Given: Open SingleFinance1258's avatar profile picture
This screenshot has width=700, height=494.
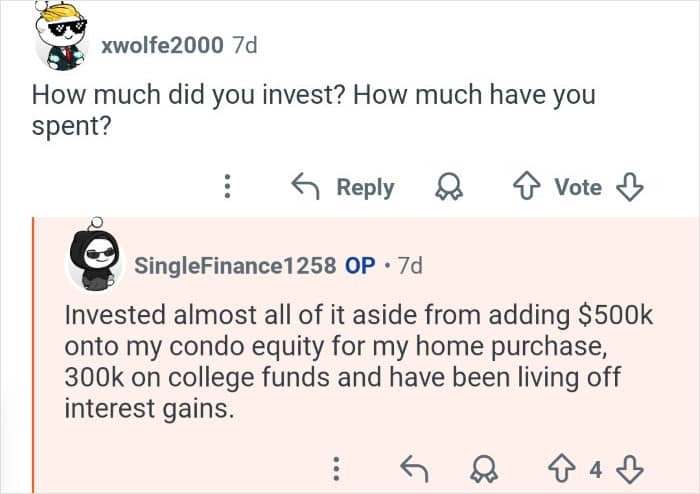Looking at the screenshot, I should click(94, 265).
